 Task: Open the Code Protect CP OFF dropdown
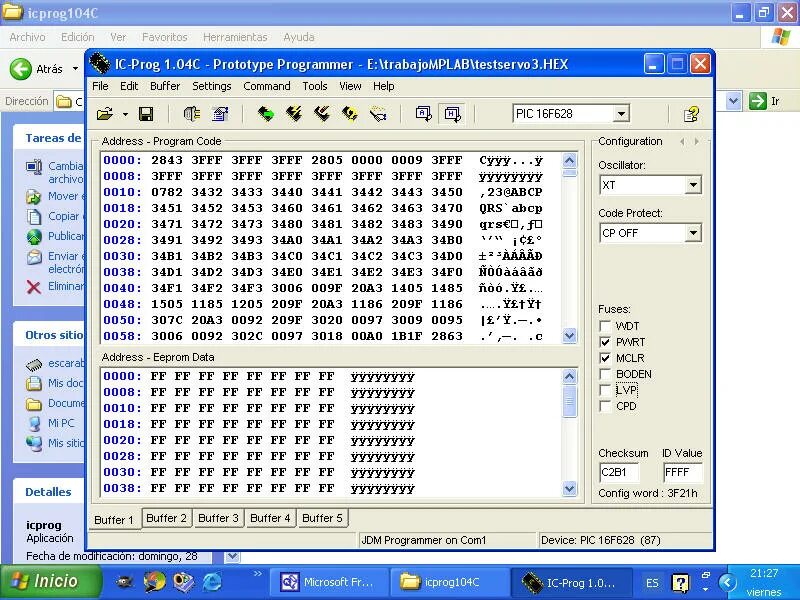pyautogui.click(x=693, y=233)
